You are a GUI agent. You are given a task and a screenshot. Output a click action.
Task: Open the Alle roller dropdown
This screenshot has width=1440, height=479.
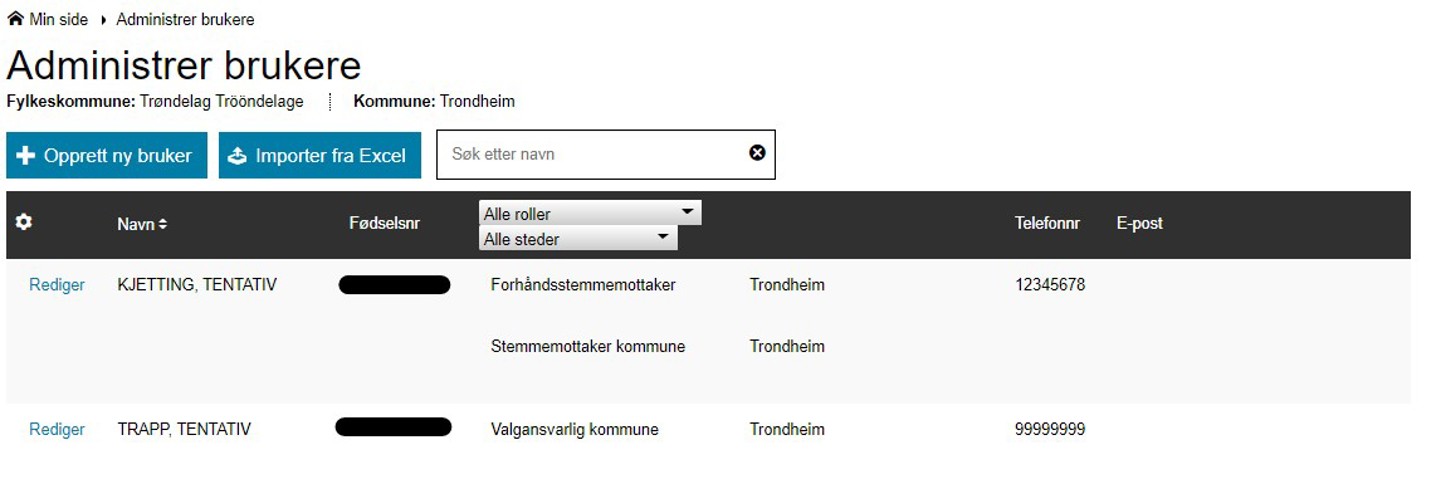[x=590, y=213]
